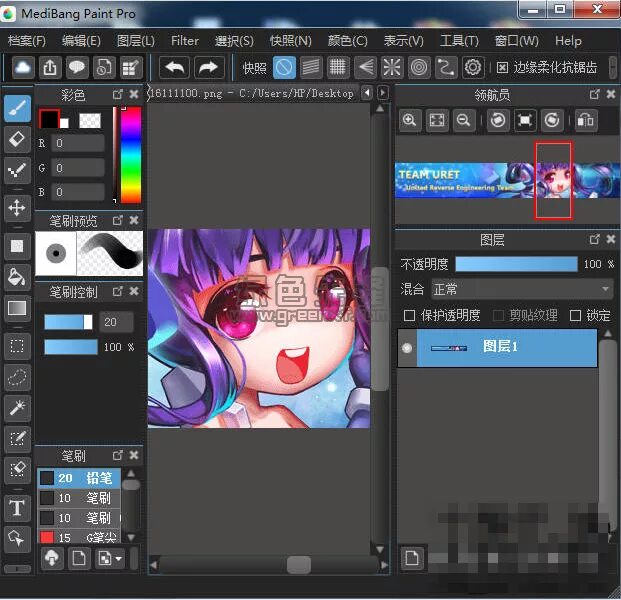The width and height of the screenshot is (621, 600).
Task: Adjust the layer opacity slider
Action: tap(516, 264)
